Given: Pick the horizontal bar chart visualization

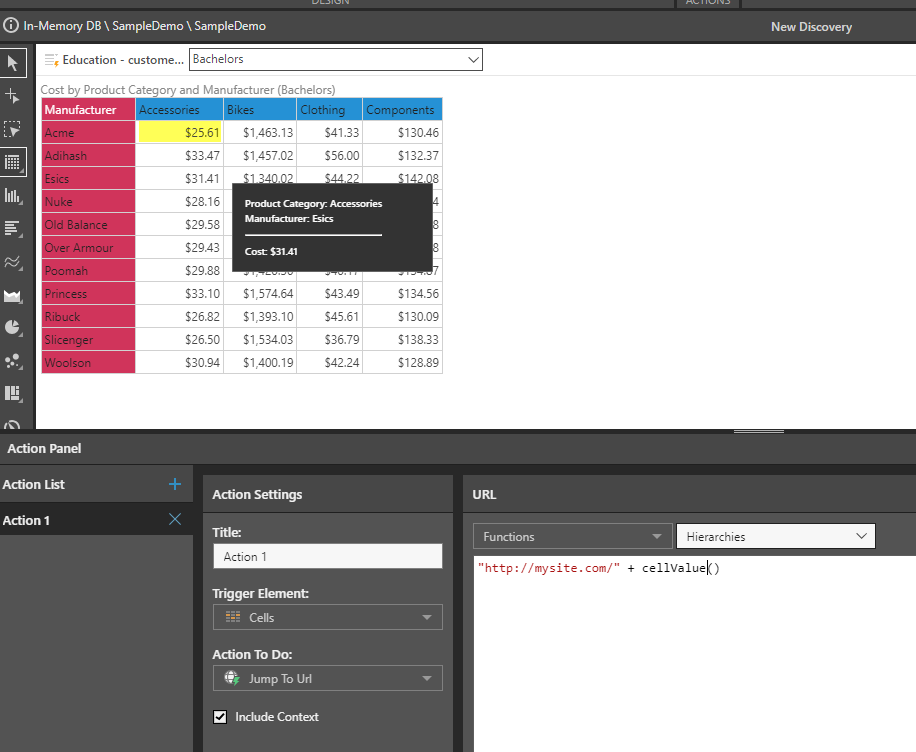Looking at the screenshot, I should point(12,228).
